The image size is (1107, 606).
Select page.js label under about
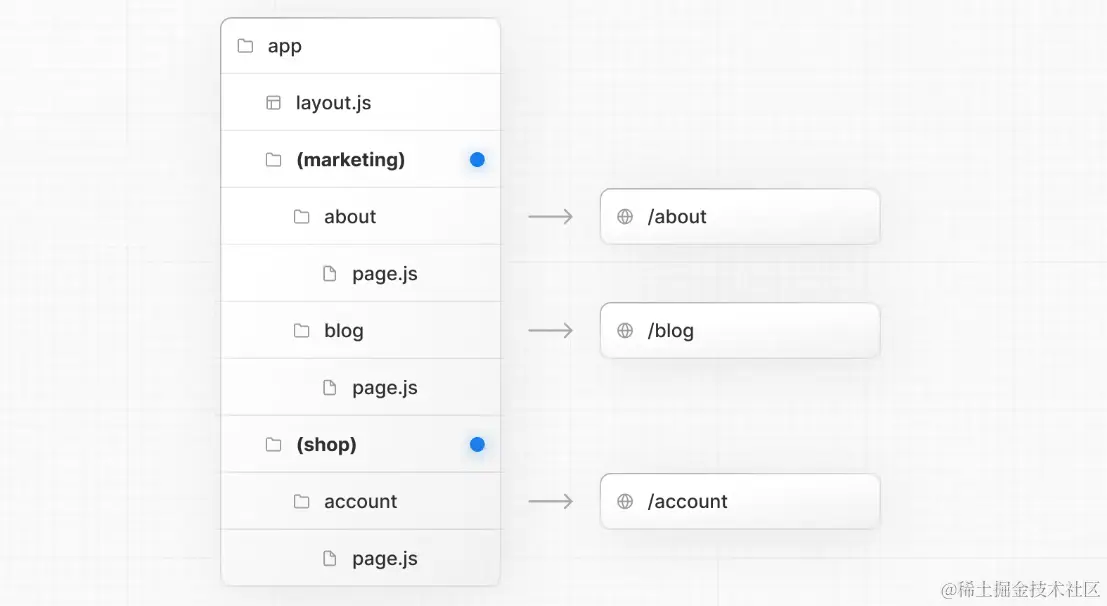click(385, 275)
